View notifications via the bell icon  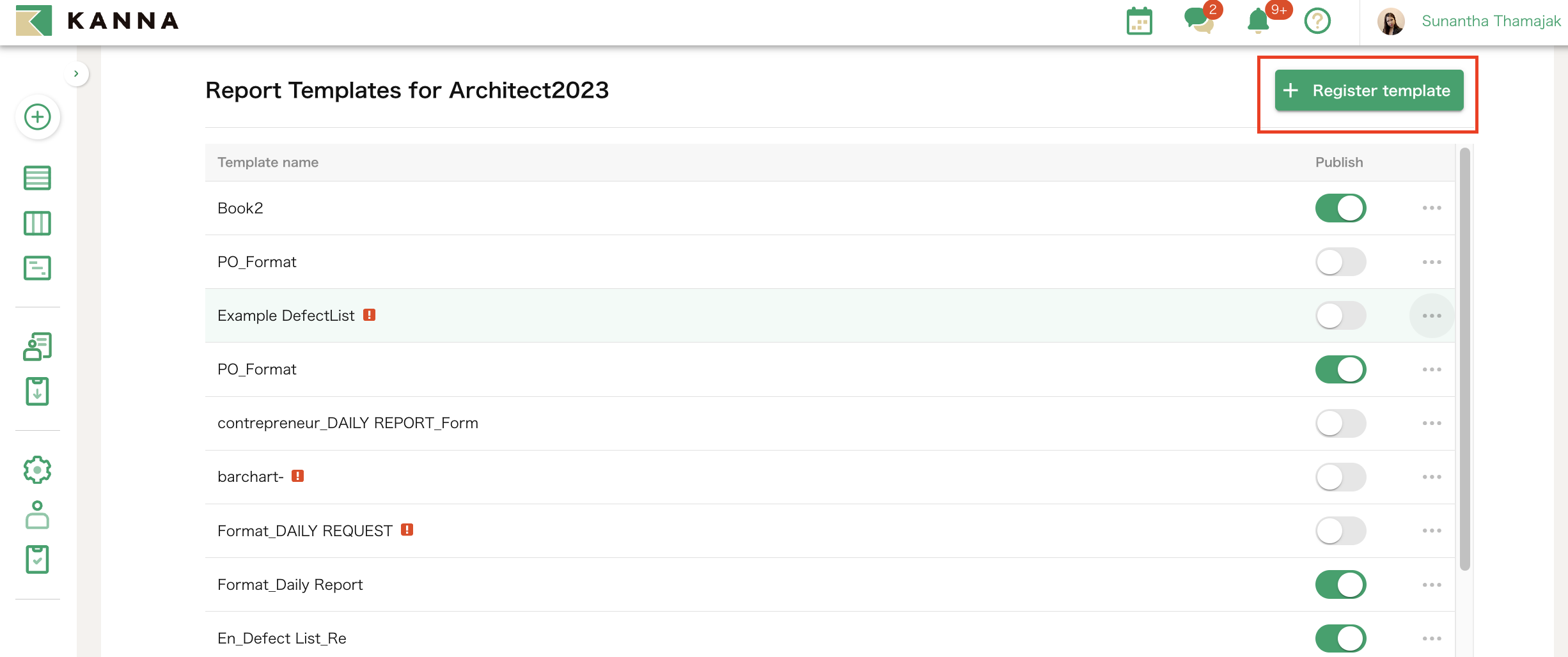1257,21
